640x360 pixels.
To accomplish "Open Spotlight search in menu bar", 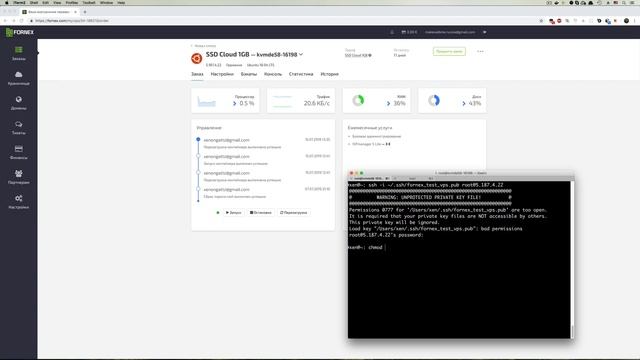I will click(x=624, y=2).
